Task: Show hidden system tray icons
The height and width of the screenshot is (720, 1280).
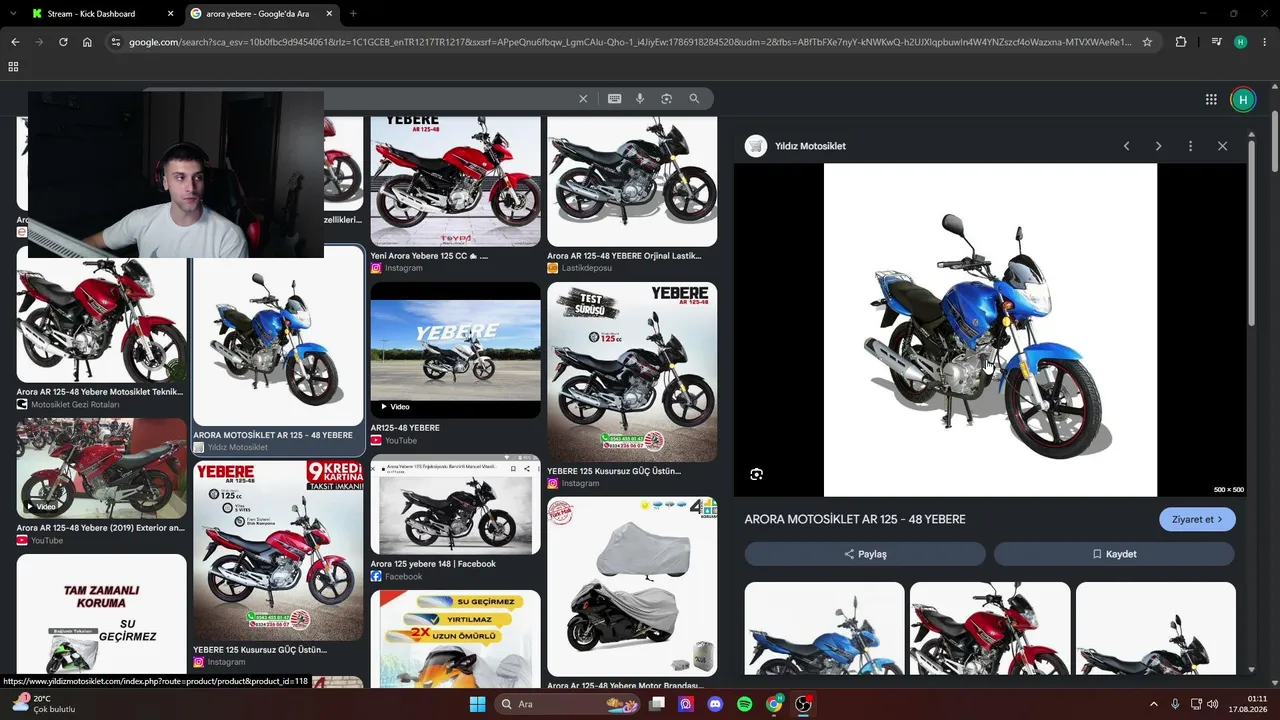Action: pos(1153,704)
